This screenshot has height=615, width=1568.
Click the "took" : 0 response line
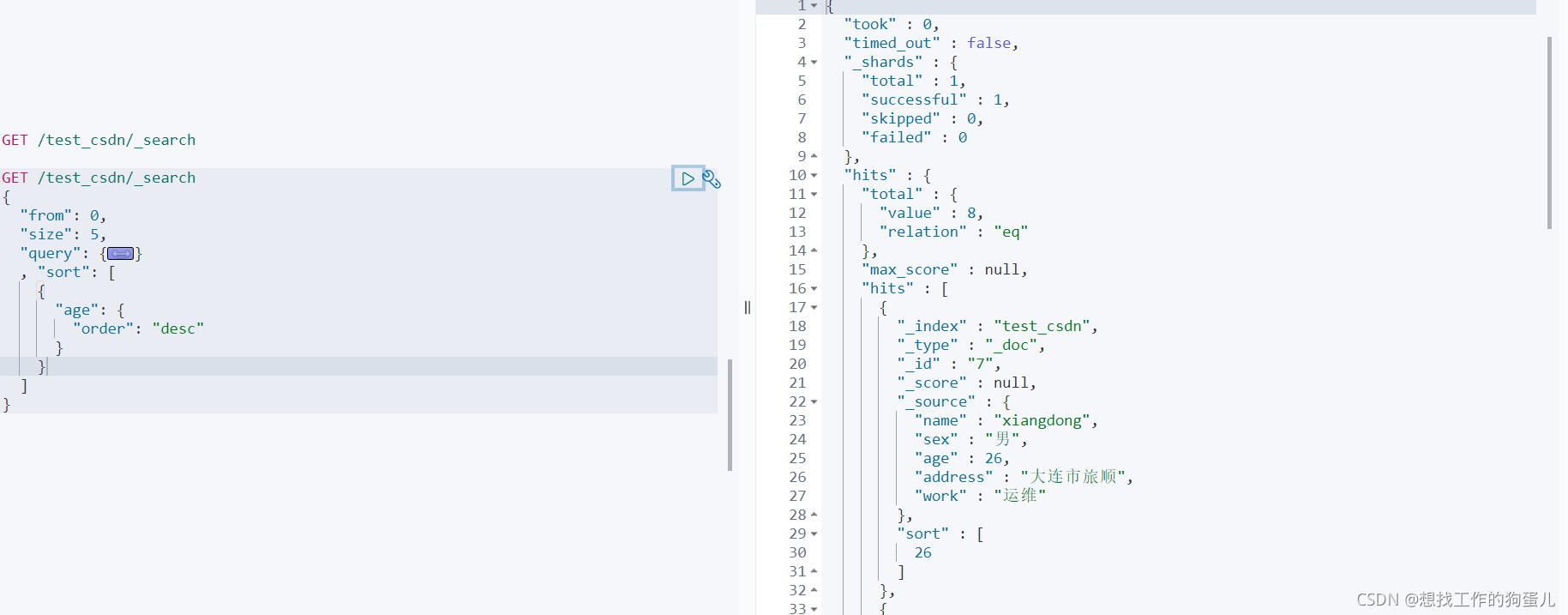pyautogui.click(x=892, y=24)
